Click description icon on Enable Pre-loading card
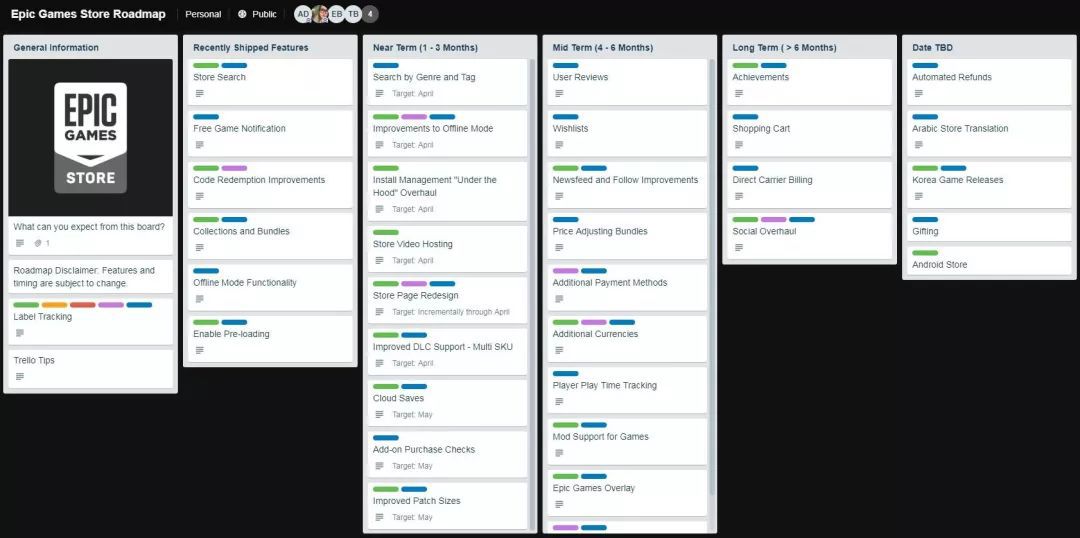The image size is (1080, 538). 199,350
